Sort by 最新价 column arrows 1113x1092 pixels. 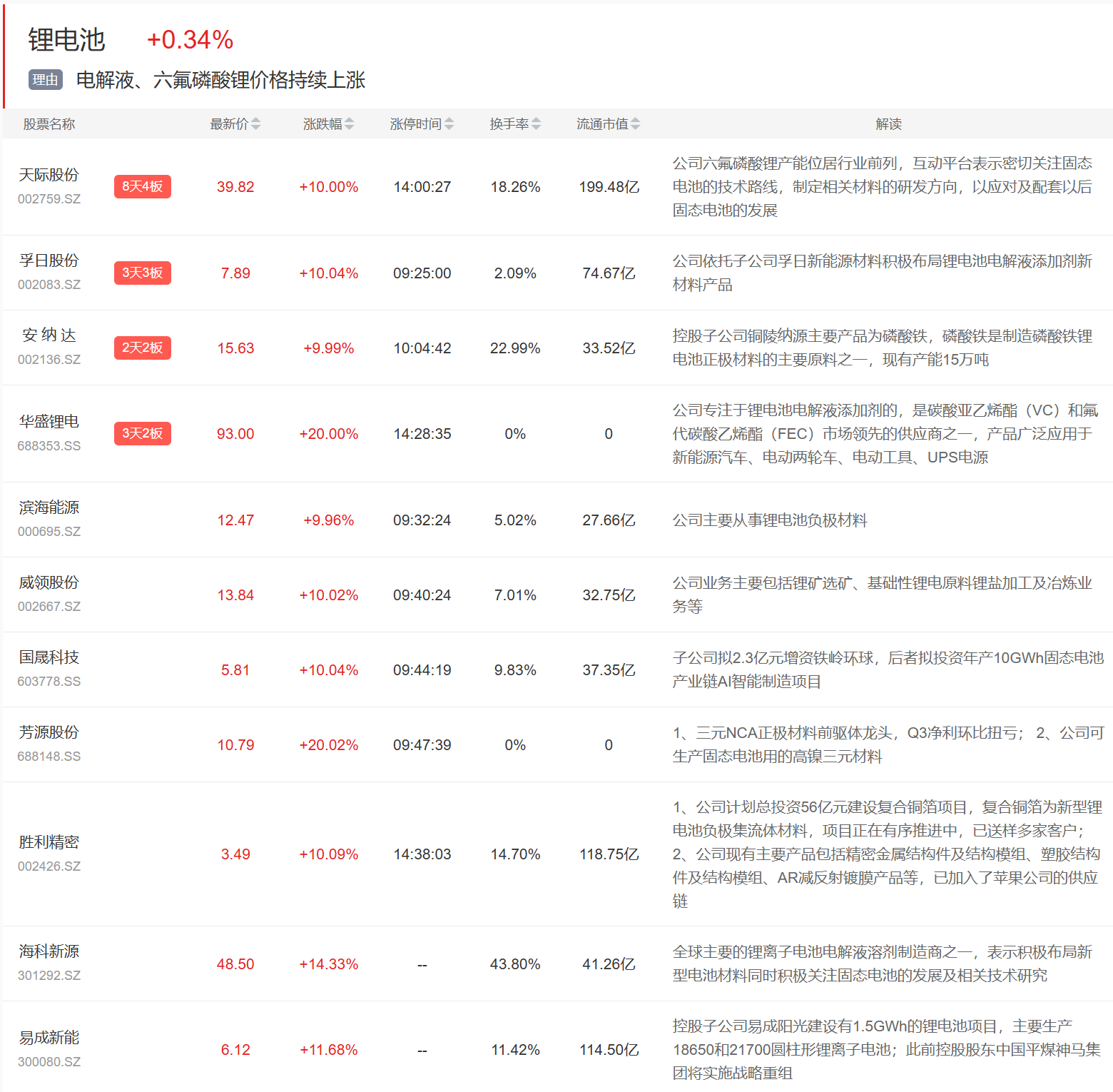click(255, 124)
